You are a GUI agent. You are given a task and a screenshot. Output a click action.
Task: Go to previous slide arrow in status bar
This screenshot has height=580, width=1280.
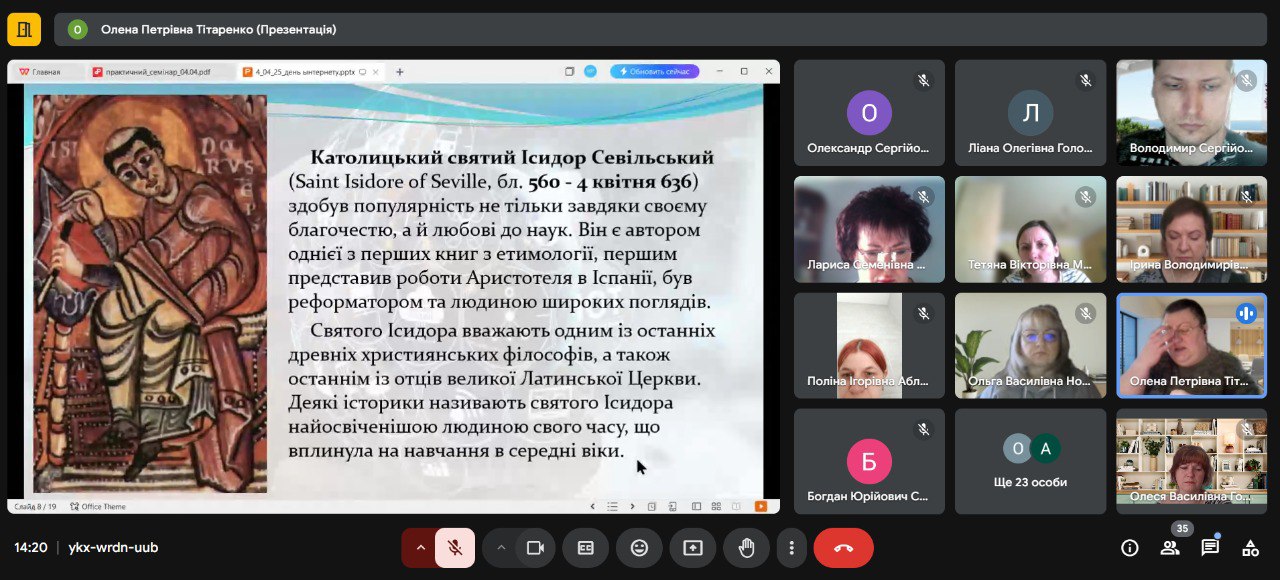pos(592,506)
